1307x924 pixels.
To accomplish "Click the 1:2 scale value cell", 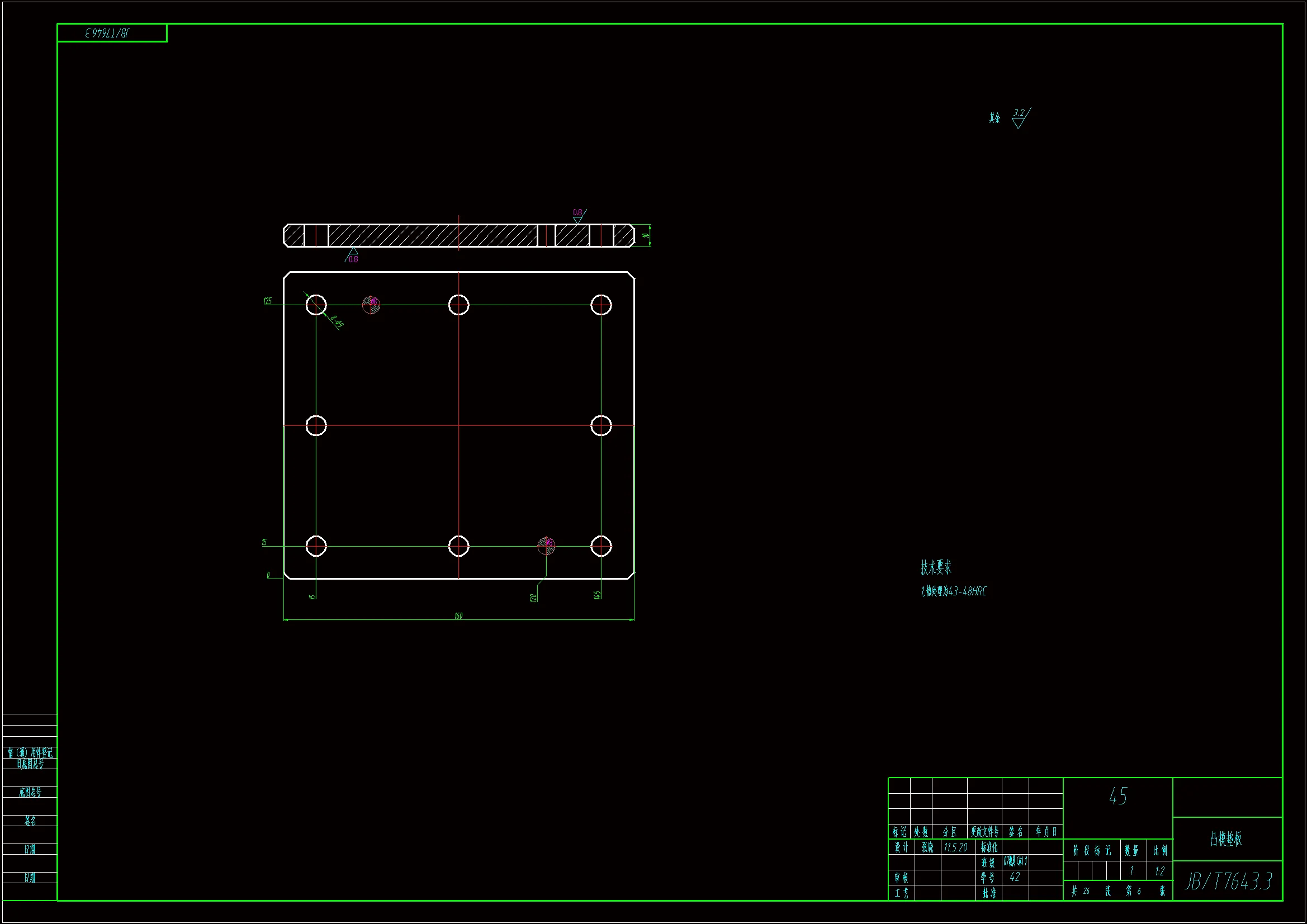I will click(x=1159, y=871).
